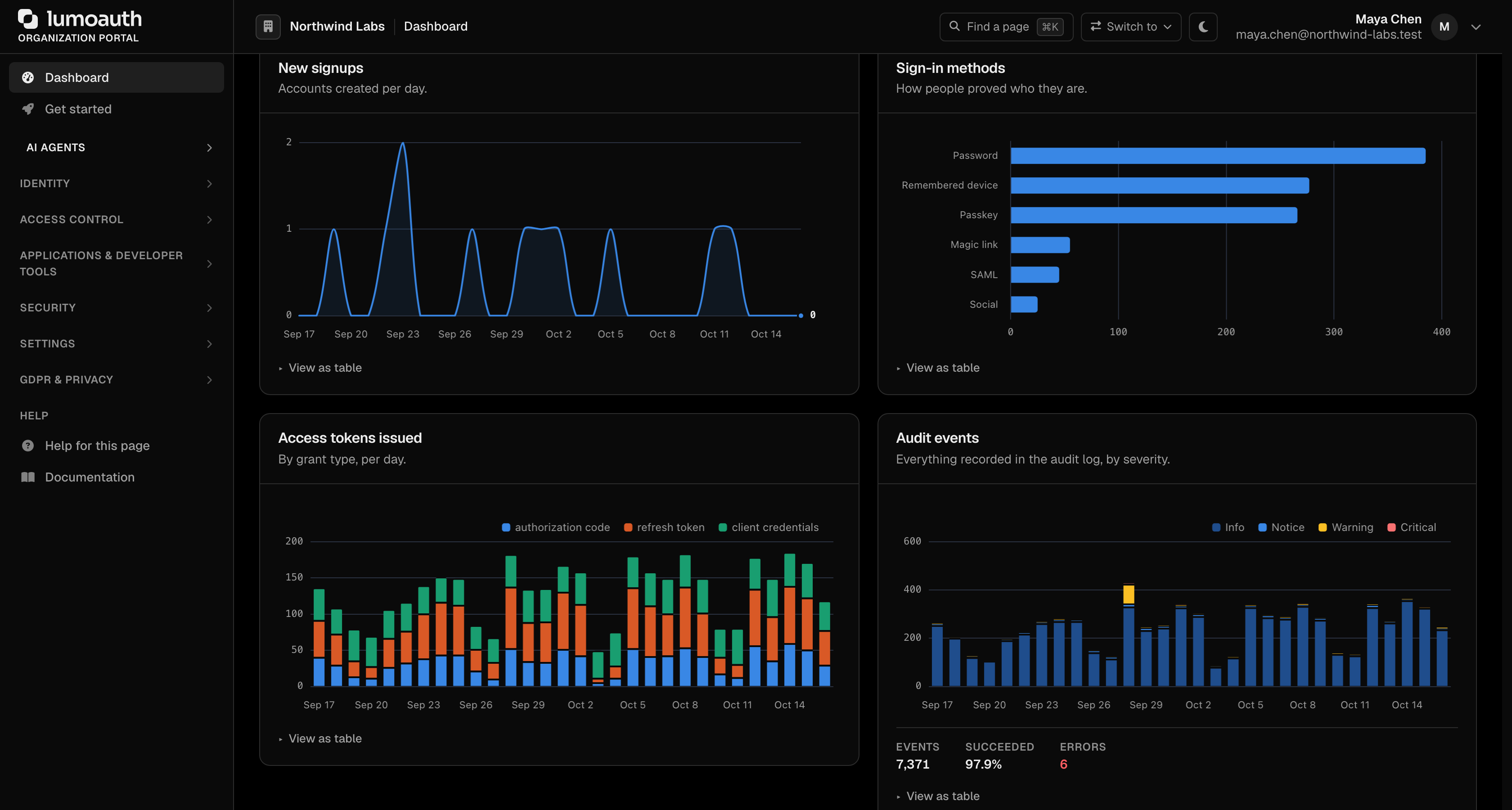Click the Warning yellow legend swatch

point(1323,527)
